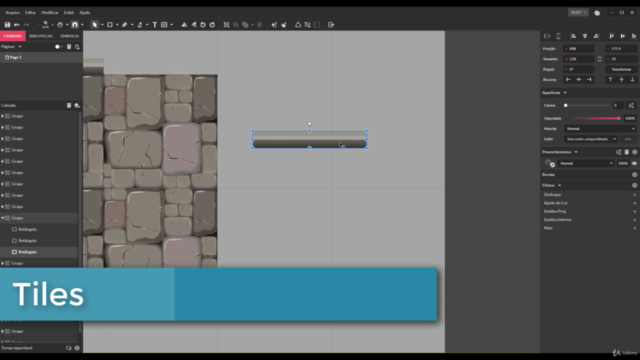Screen dimensions: 640x360
Task: Toggle the switch in the Páginas header
Action: (x=58, y=47)
